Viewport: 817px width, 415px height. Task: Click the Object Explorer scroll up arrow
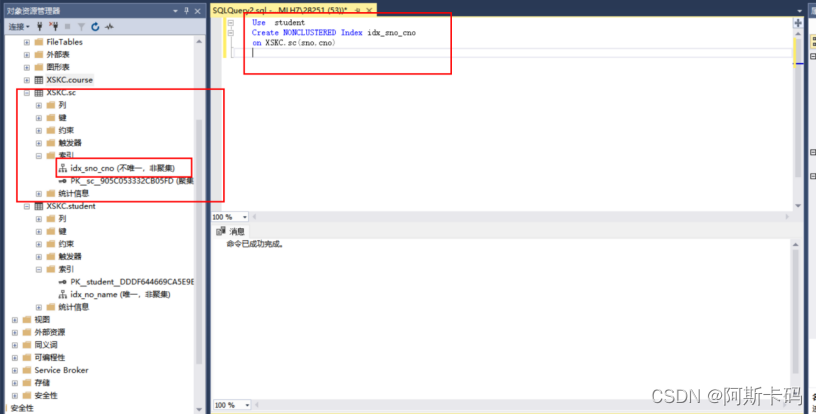coord(199,42)
